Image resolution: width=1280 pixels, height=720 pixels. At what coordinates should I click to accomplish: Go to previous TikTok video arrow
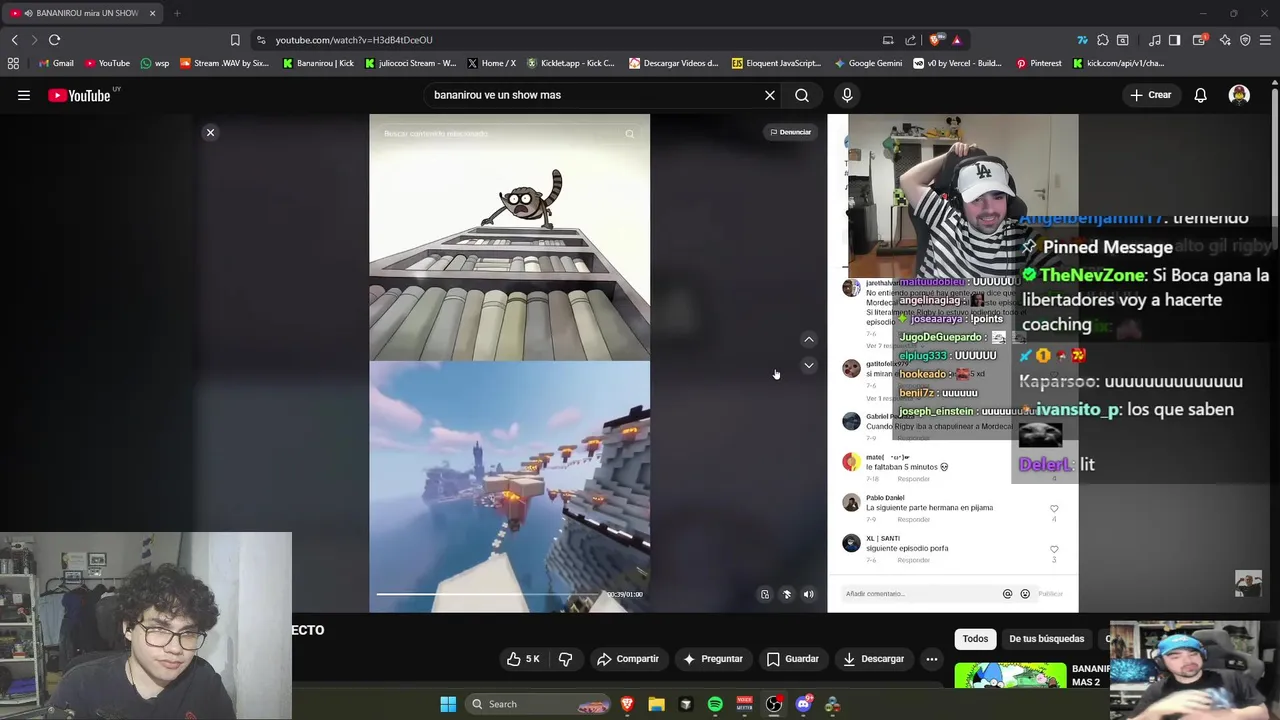[x=809, y=340]
